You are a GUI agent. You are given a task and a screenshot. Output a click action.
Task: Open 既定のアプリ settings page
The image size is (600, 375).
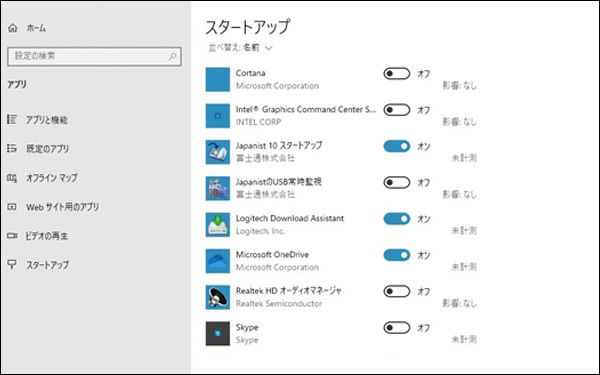tap(47, 149)
